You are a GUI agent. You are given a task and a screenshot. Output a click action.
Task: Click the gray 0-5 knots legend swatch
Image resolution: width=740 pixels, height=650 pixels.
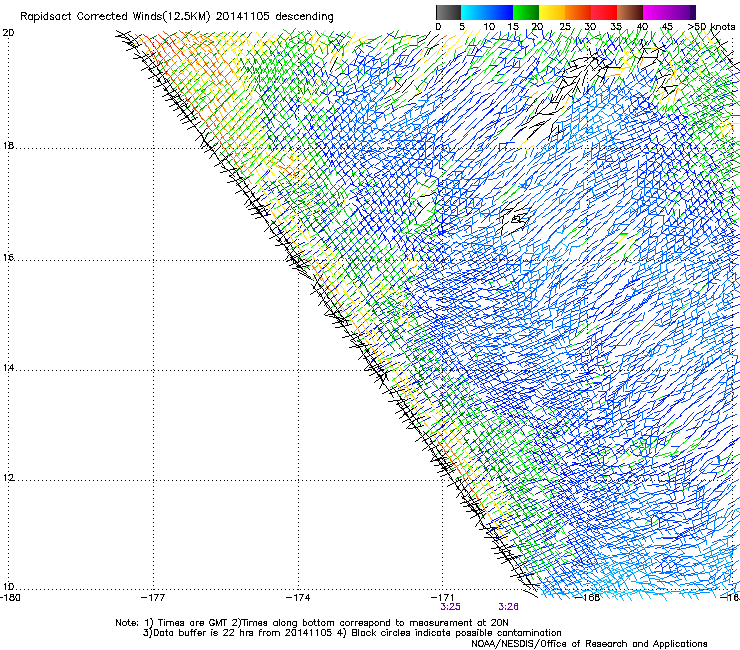[x=448, y=12]
